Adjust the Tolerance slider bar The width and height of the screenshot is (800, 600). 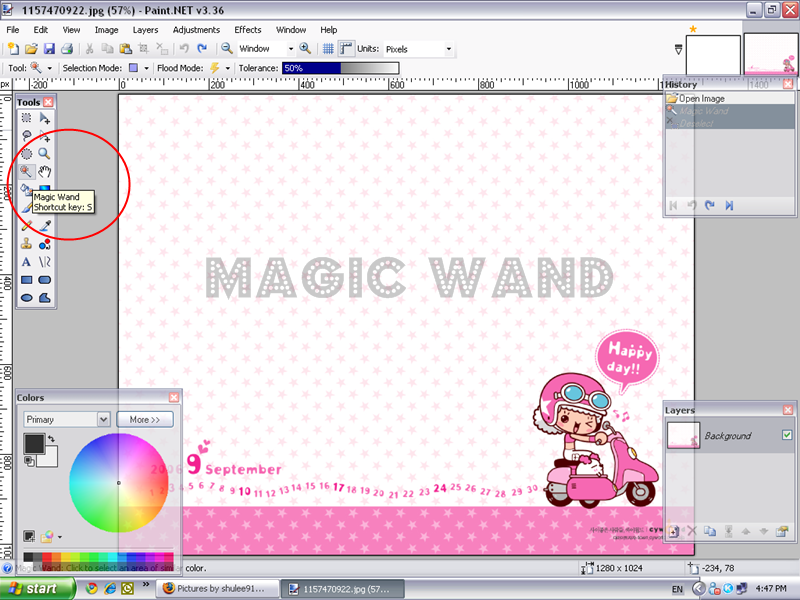coord(340,68)
